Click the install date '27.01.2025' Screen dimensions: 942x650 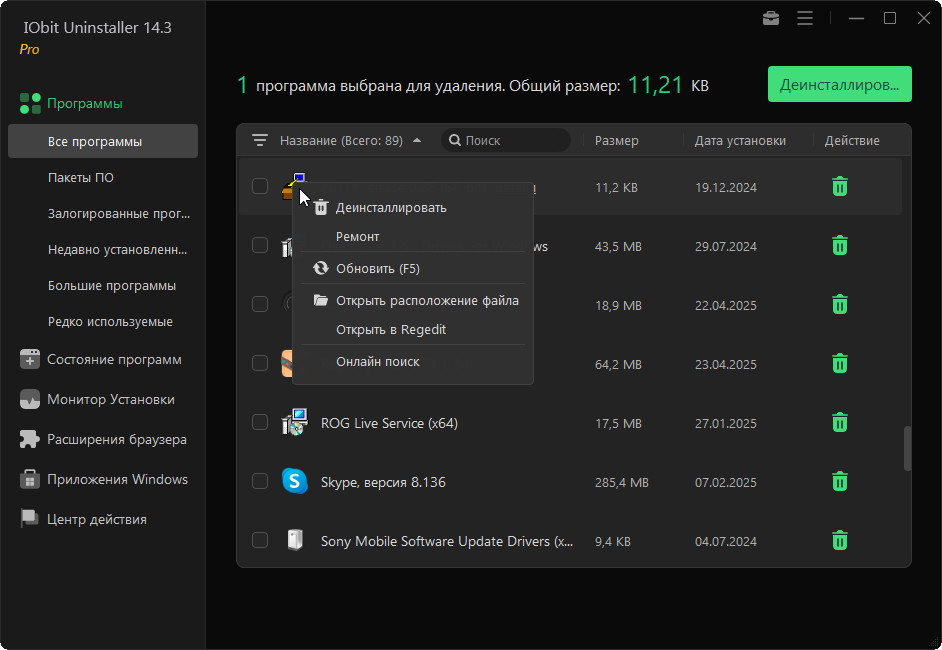(726, 424)
